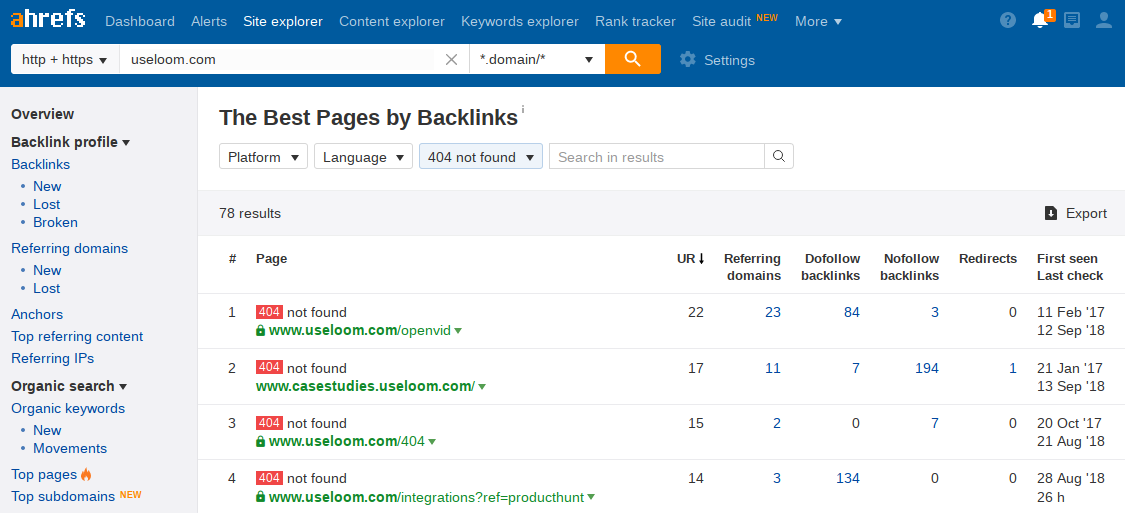Image resolution: width=1125 pixels, height=513 pixels.
Task: Click the 78 results text
Action: pos(250,213)
